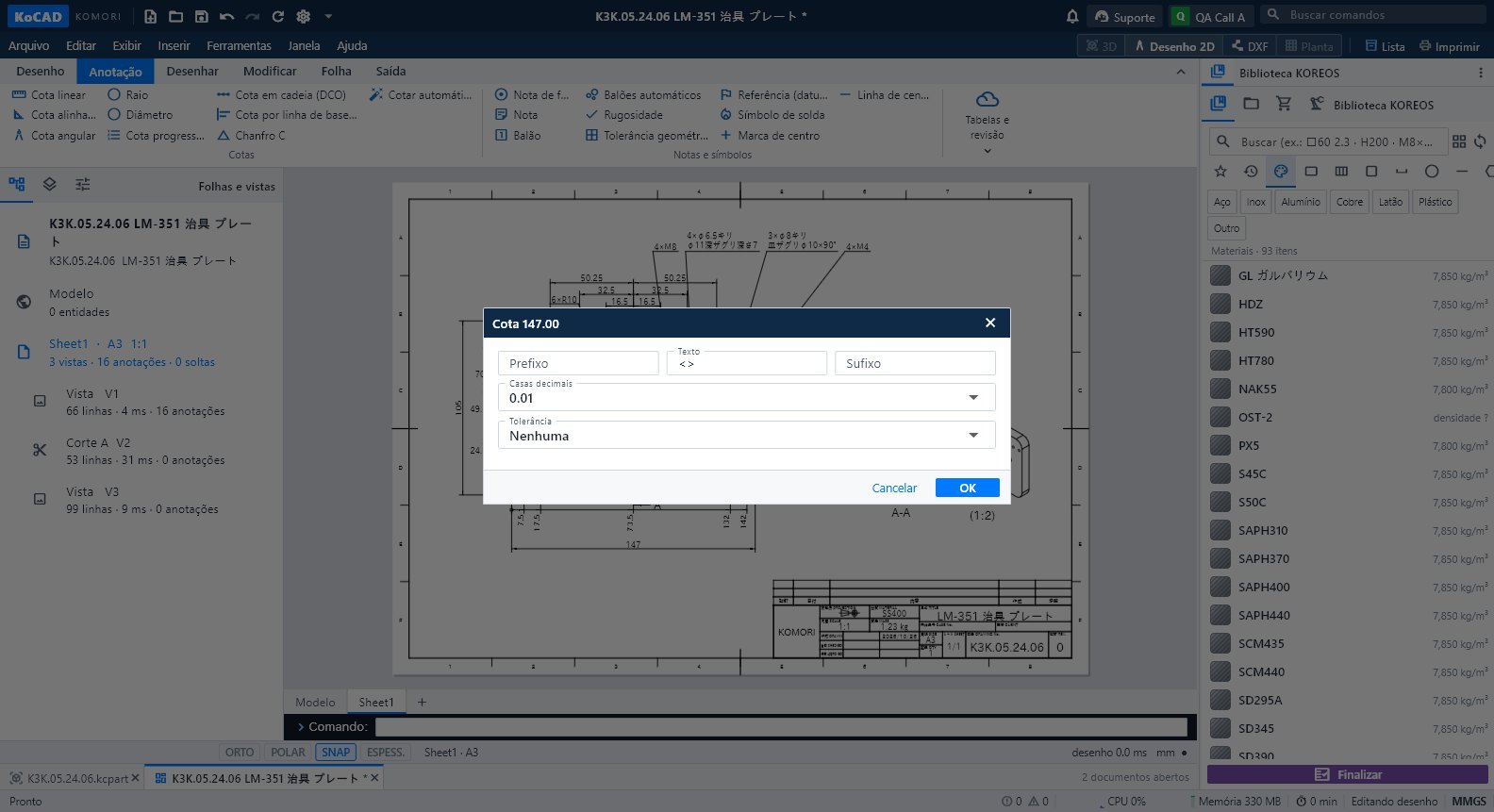Filter materials by Alumínio
The height and width of the screenshot is (812, 1494).
point(1301,202)
